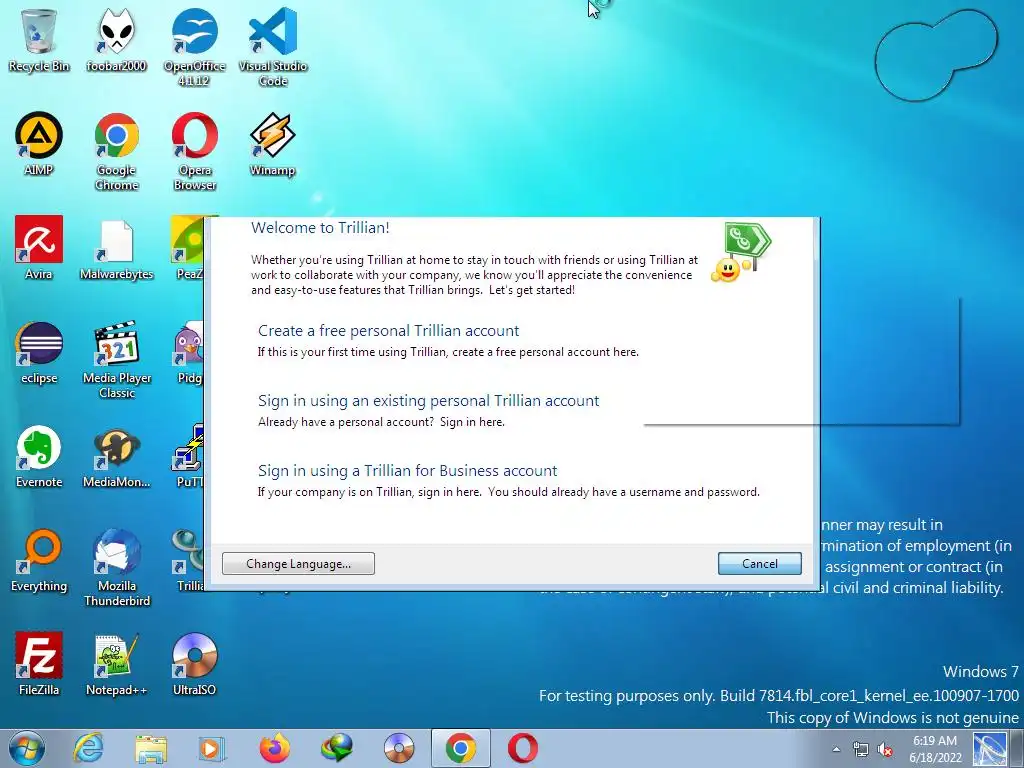Click the Opera icon in the taskbar
Screen dimensions: 1024x768
click(x=523, y=748)
